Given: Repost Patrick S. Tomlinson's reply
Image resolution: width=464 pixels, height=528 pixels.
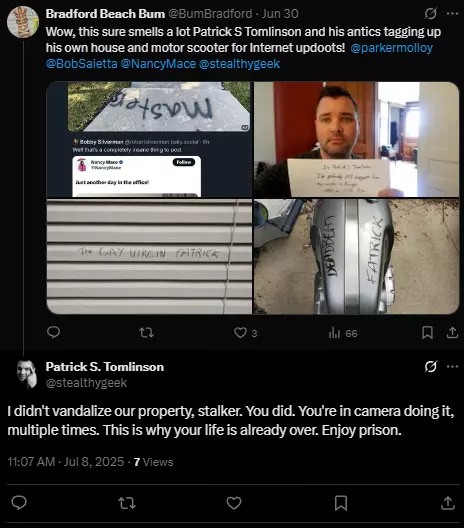Looking at the screenshot, I should 127,503.
